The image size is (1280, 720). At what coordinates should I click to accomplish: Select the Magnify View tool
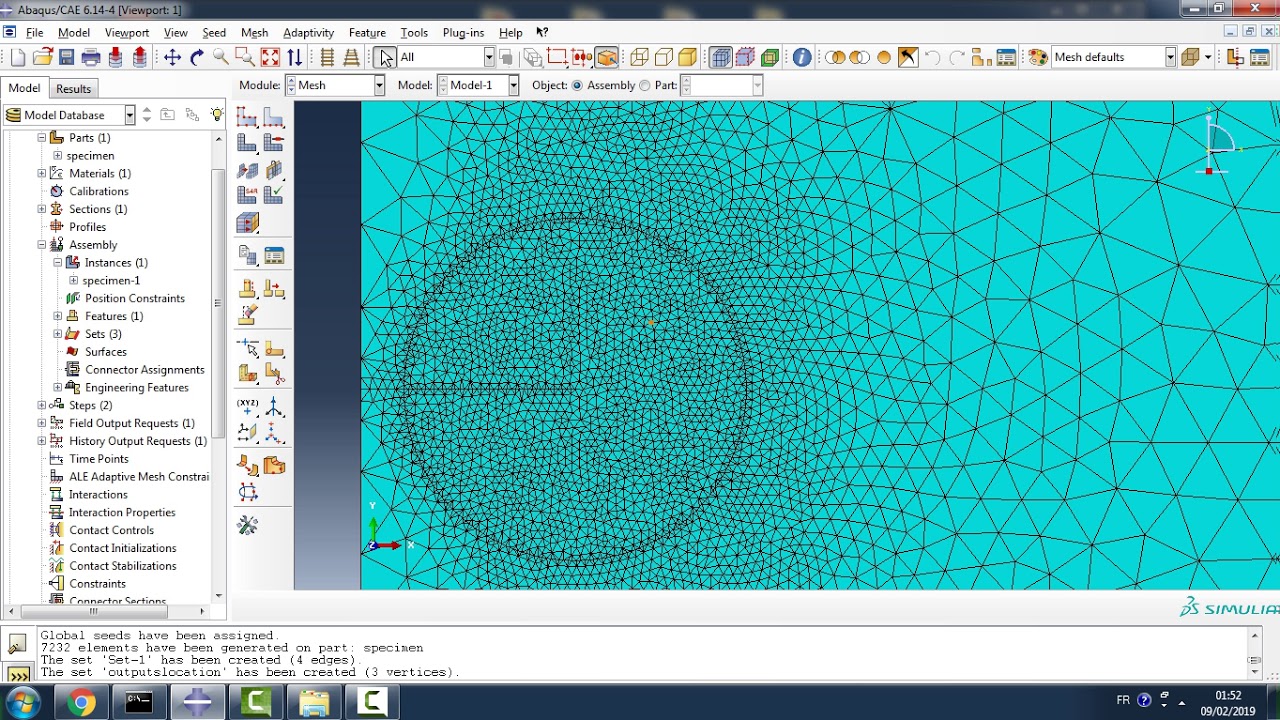click(221, 57)
